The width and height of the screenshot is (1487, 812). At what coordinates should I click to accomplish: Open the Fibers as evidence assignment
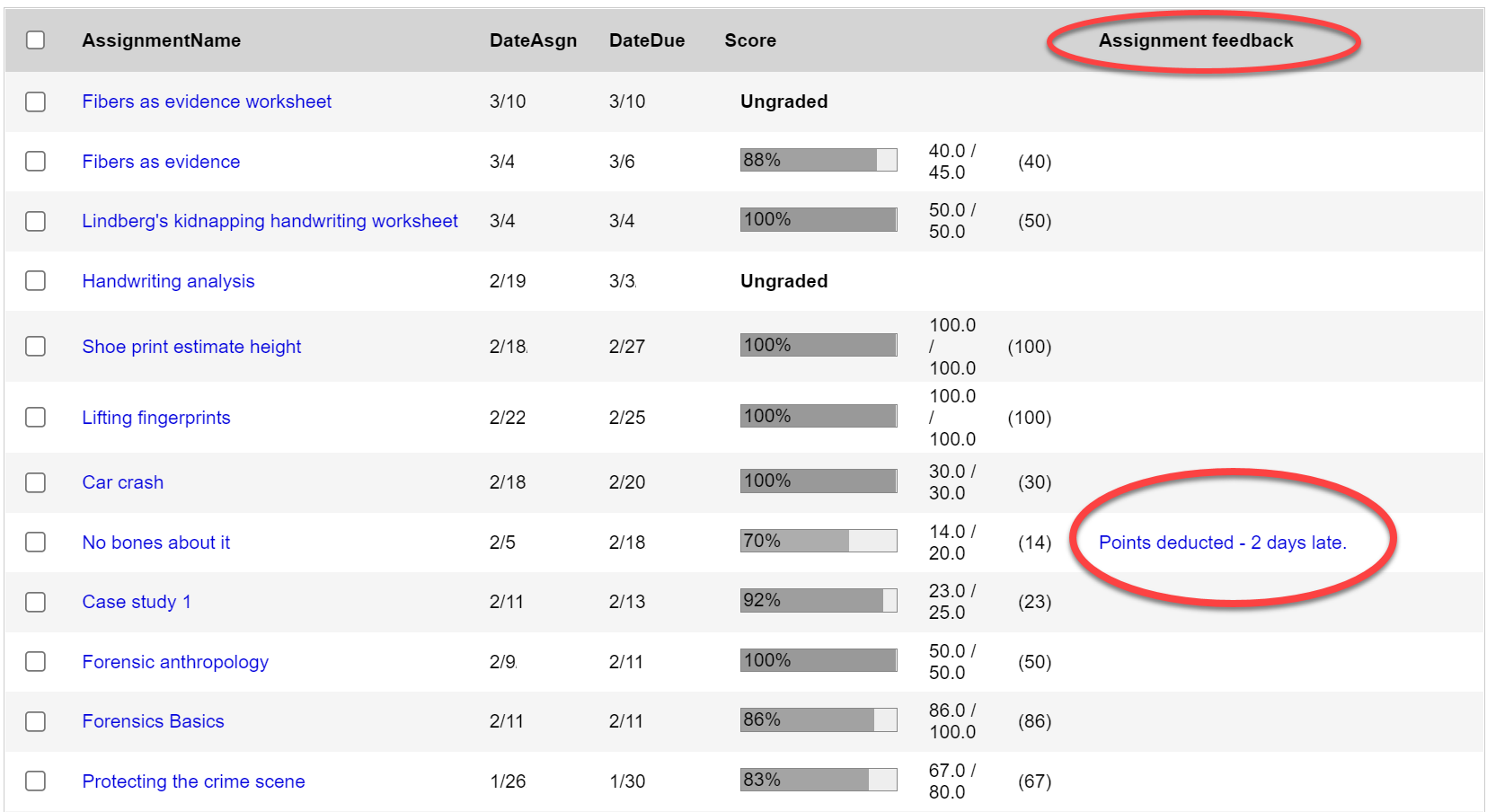[160, 162]
